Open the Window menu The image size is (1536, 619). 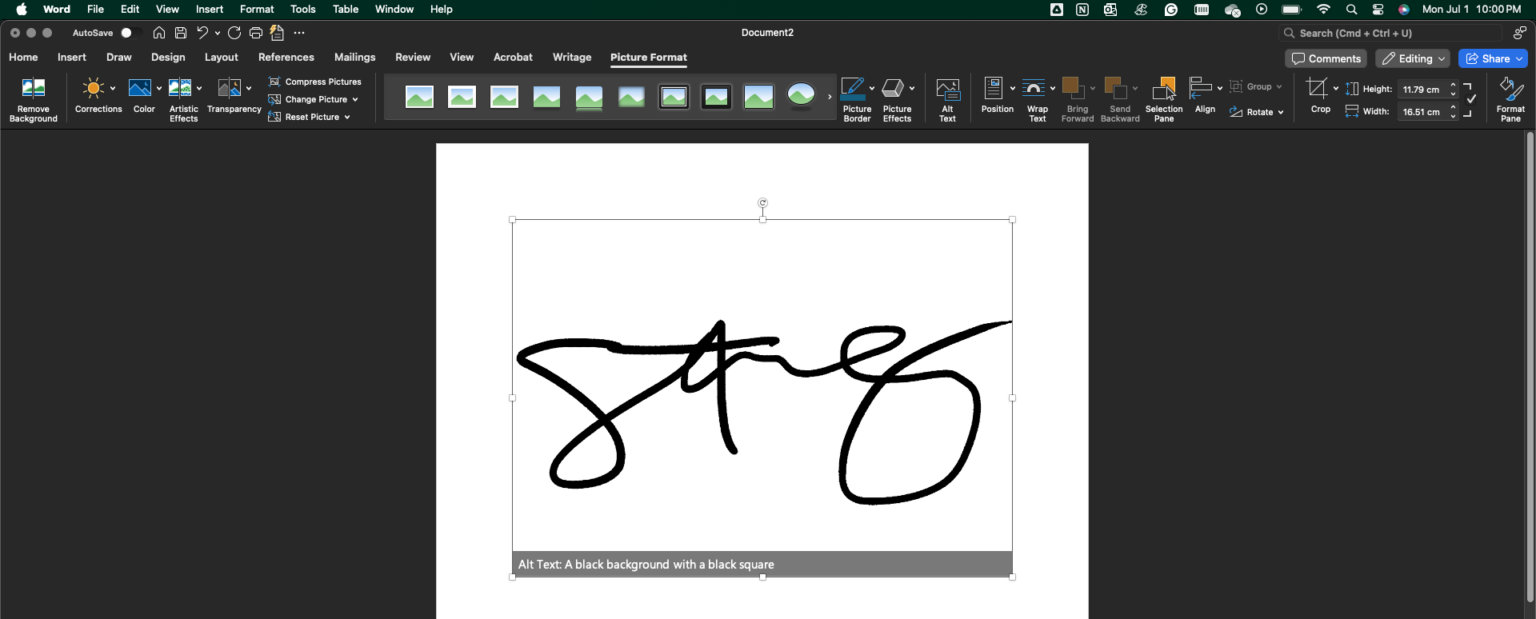tap(394, 9)
